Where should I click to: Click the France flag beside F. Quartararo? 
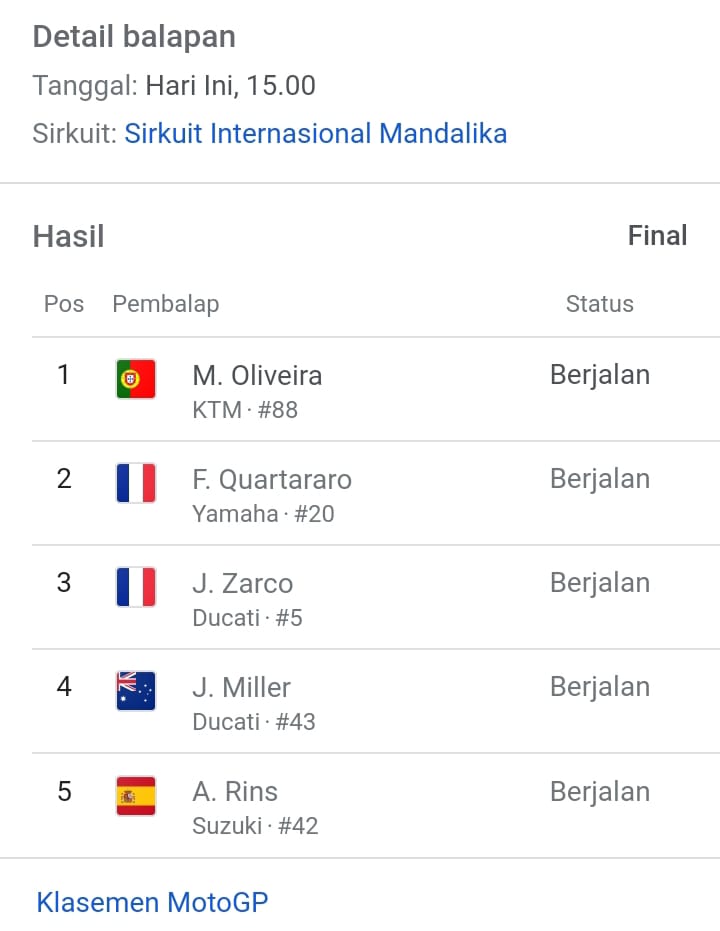tap(136, 483)
